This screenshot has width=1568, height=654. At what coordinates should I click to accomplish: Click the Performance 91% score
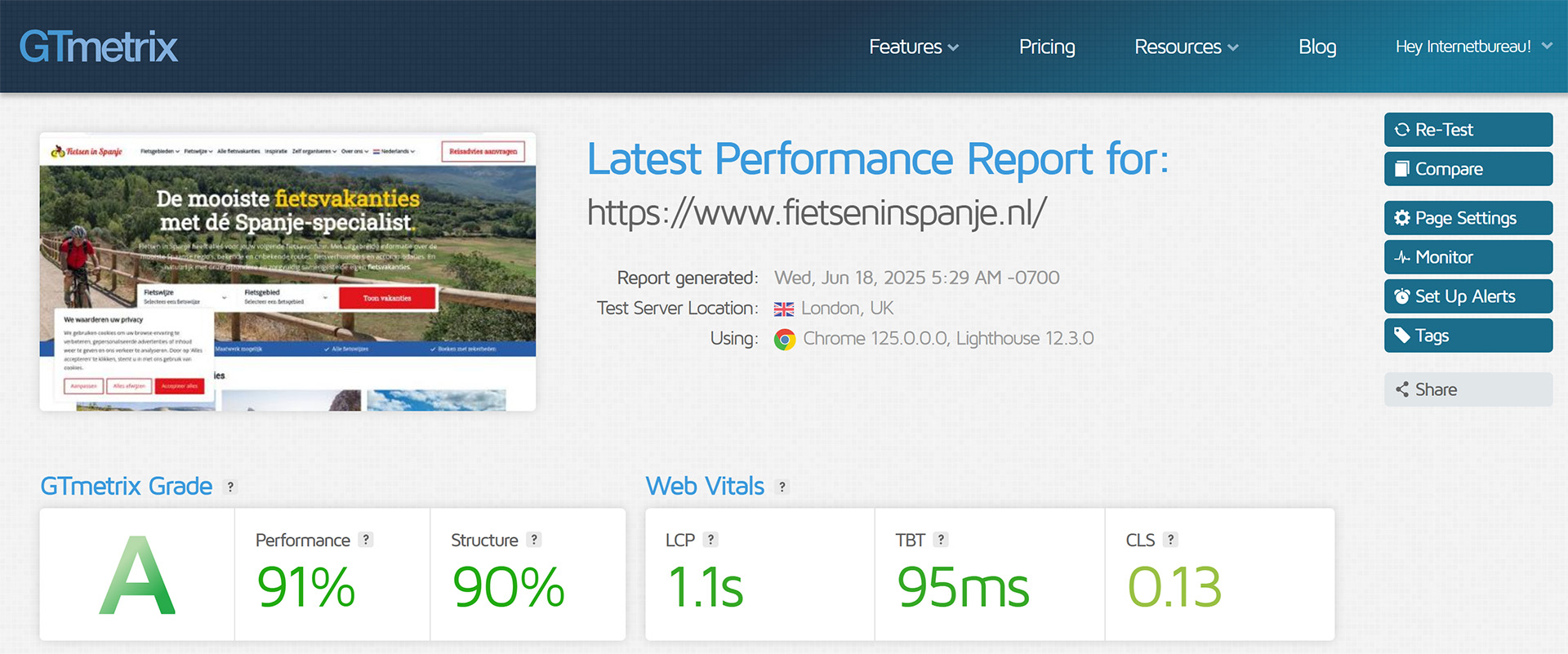[x=305, y=587]
